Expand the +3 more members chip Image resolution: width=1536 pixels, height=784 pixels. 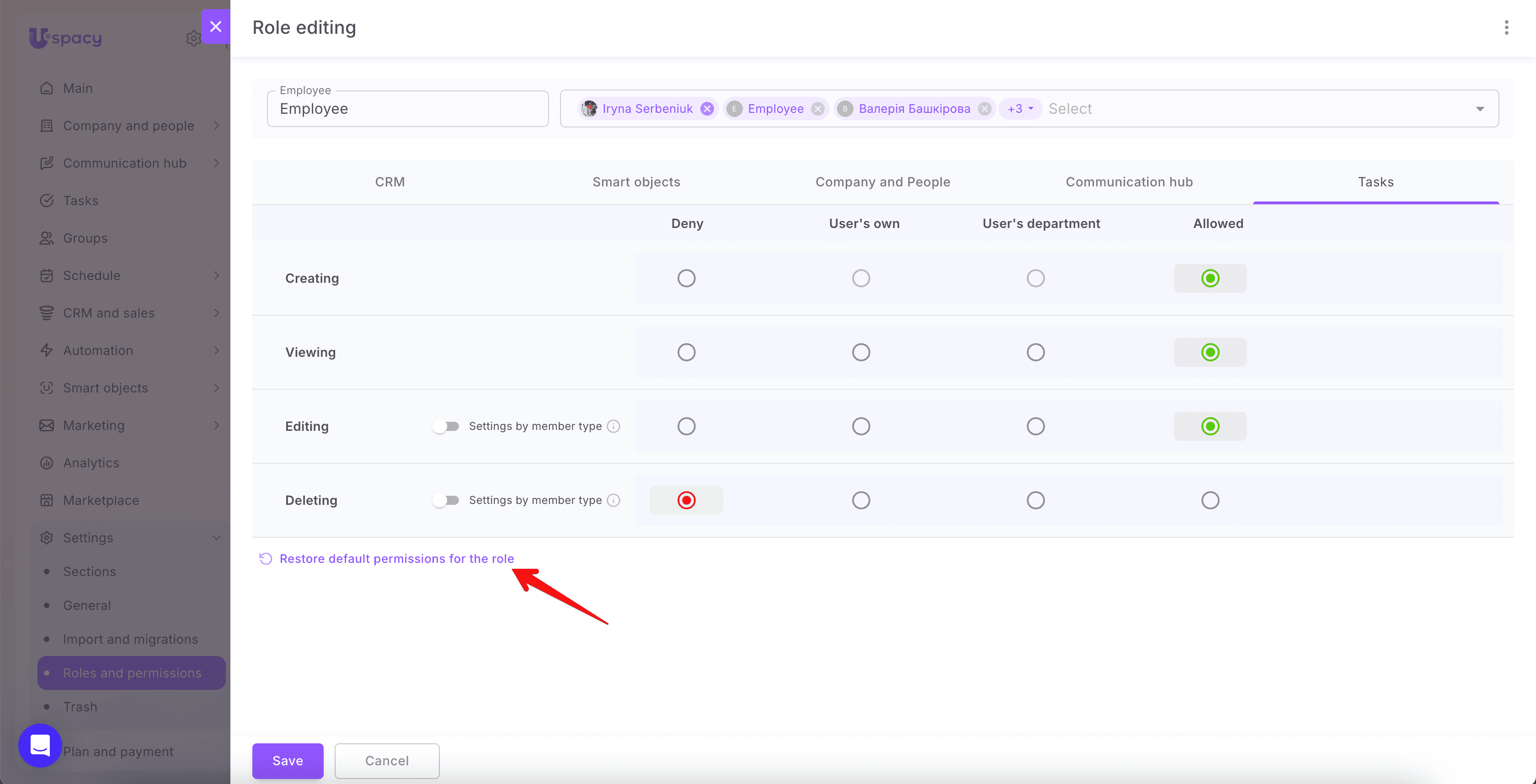(x=1020, y=108)
